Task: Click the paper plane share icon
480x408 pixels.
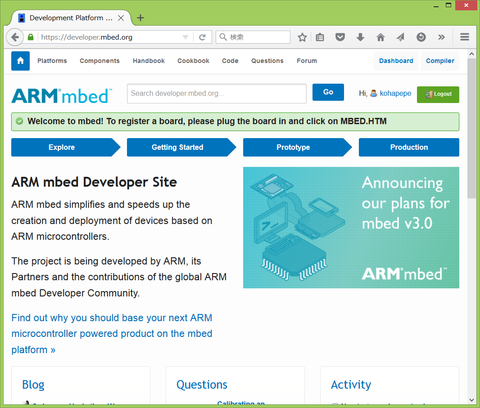Action: [401, 37]
